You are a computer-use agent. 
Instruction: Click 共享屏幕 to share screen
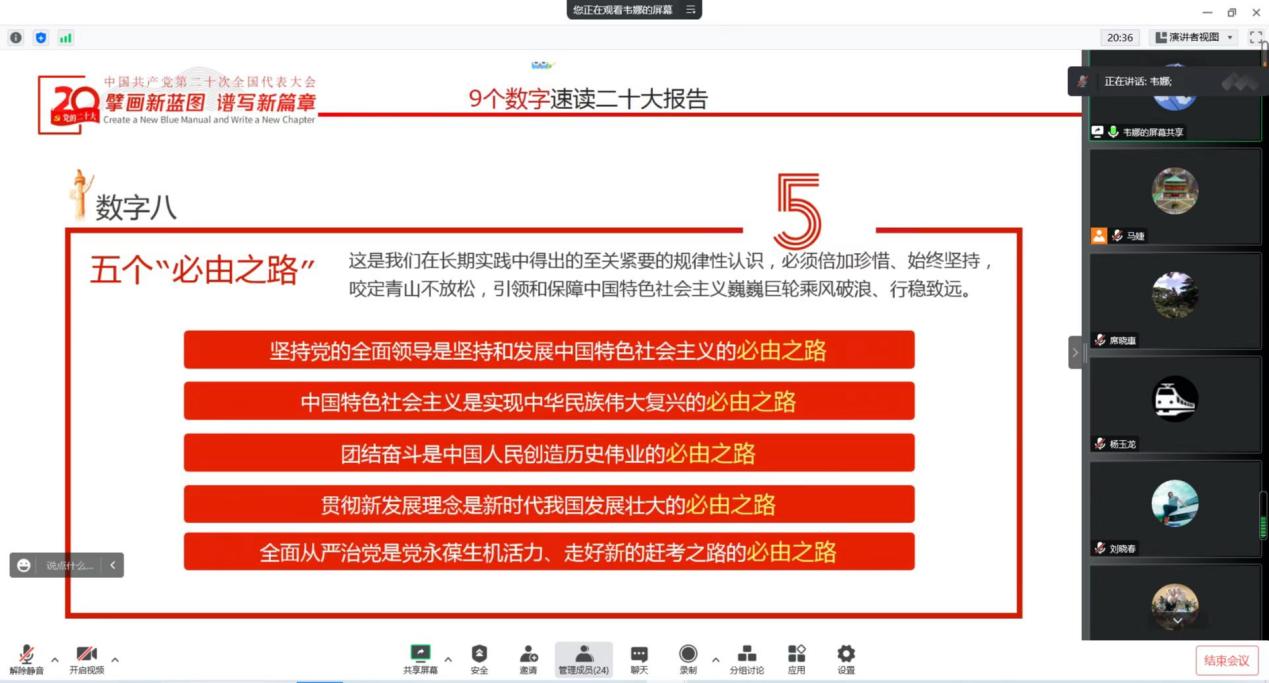[x=420, y=658]
